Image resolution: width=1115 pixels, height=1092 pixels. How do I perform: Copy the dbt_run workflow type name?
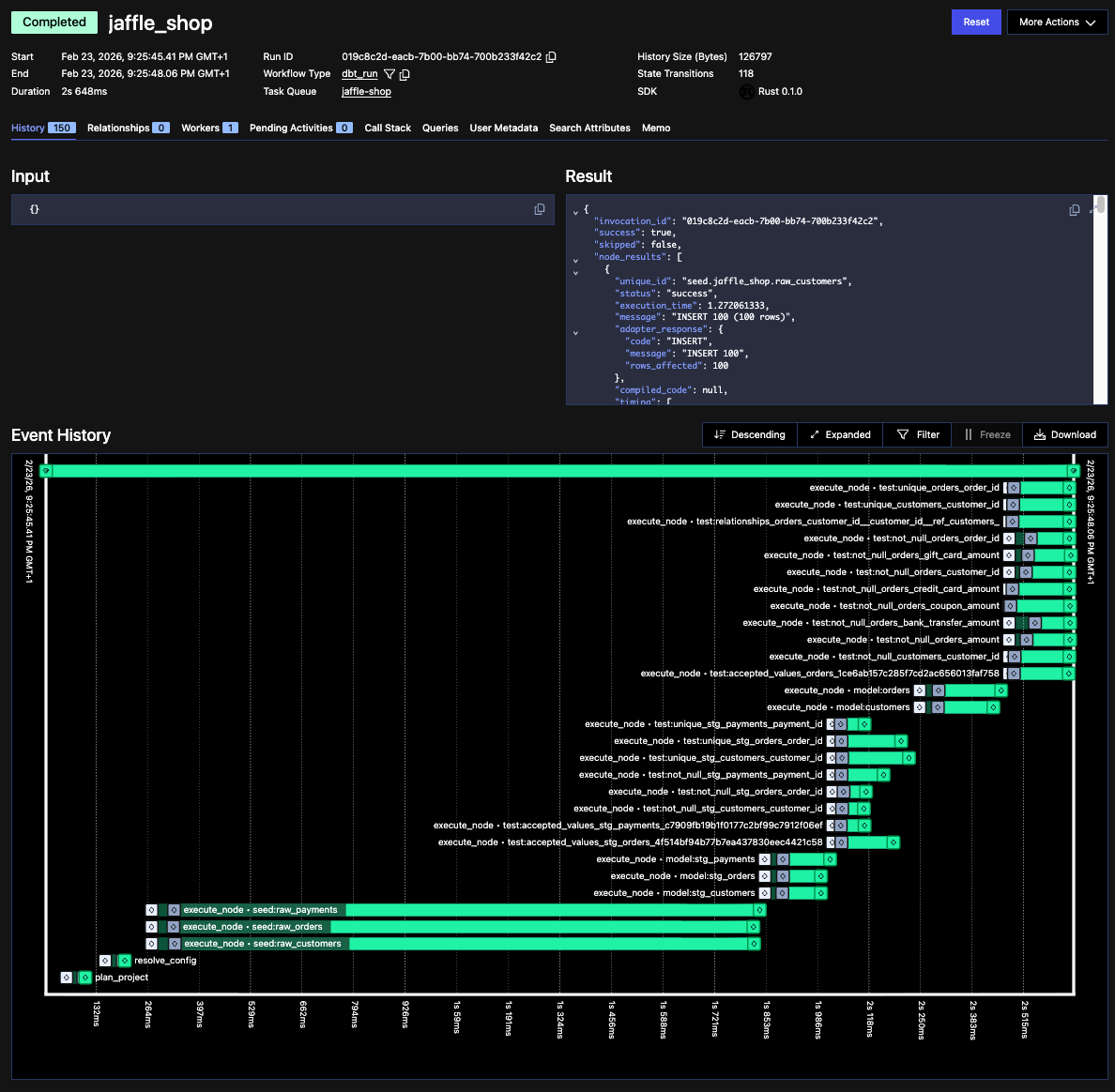(405, 73)
